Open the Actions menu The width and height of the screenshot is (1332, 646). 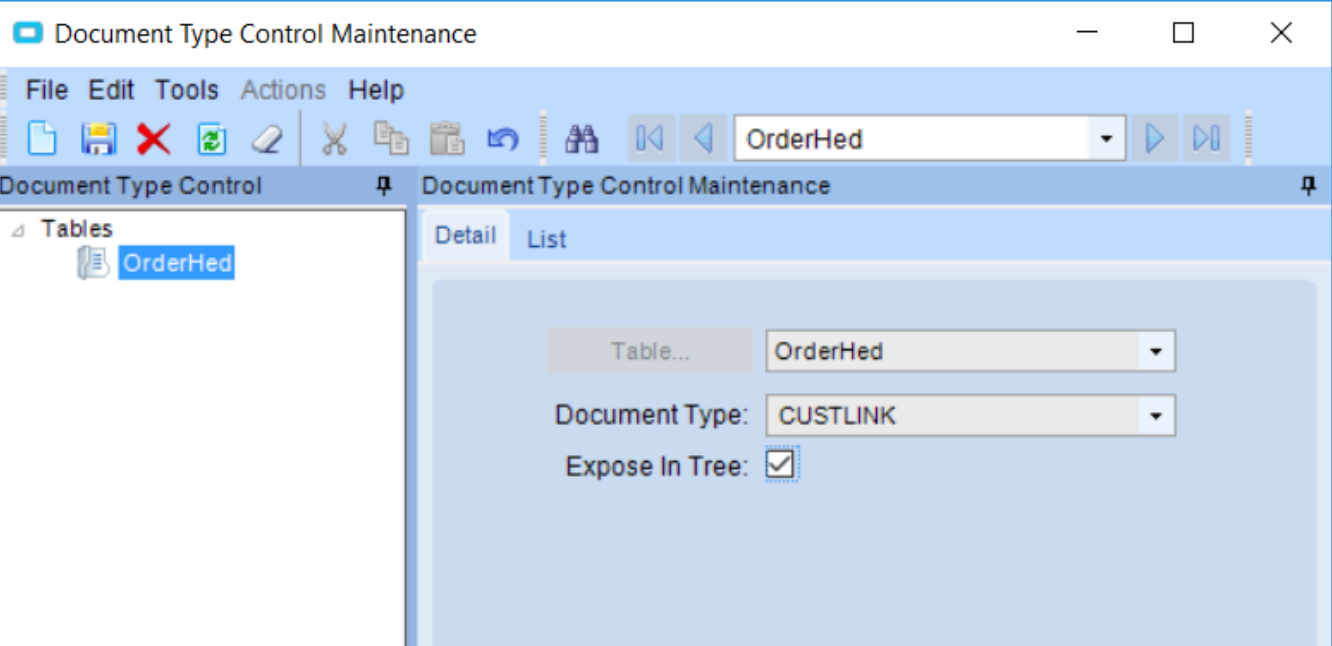[283, 90]
